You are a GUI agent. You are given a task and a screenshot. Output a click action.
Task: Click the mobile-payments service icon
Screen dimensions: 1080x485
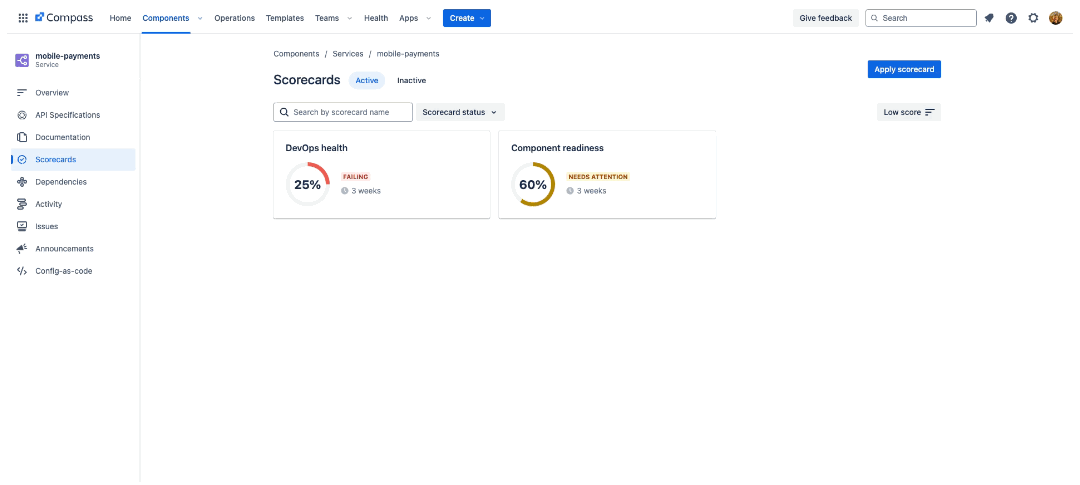tap(22, 60)
